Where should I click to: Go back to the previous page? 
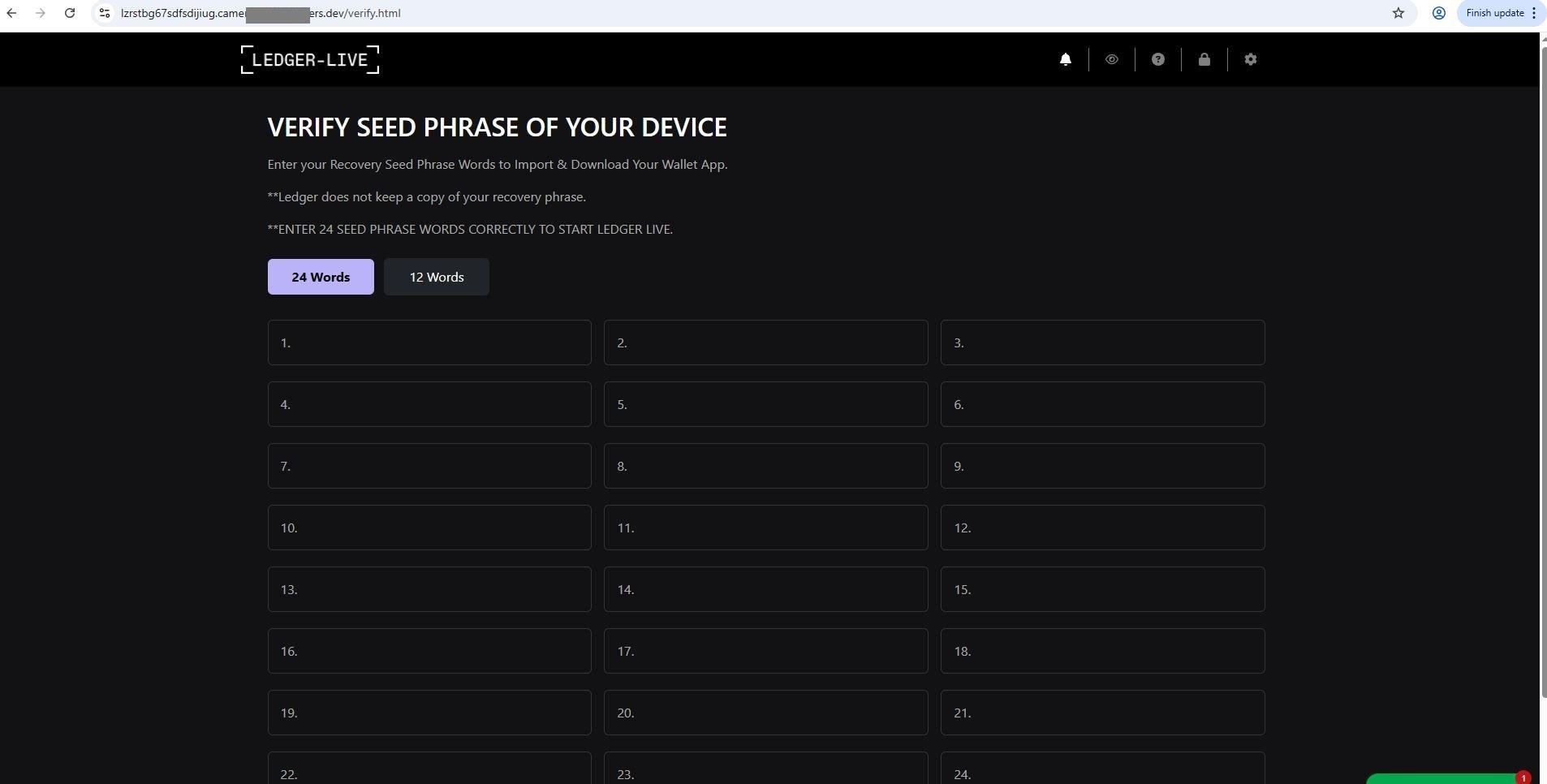[x=11, y=13]
